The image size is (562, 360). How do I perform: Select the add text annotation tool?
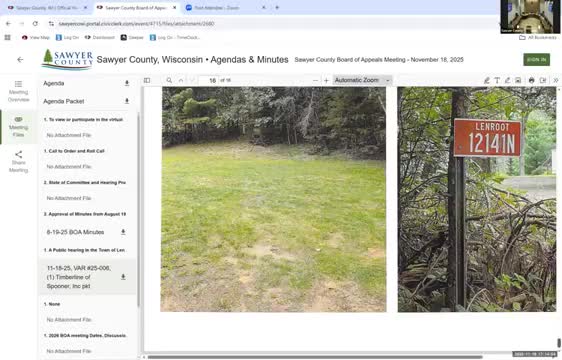pyautogui.click(x=497, y=80)
